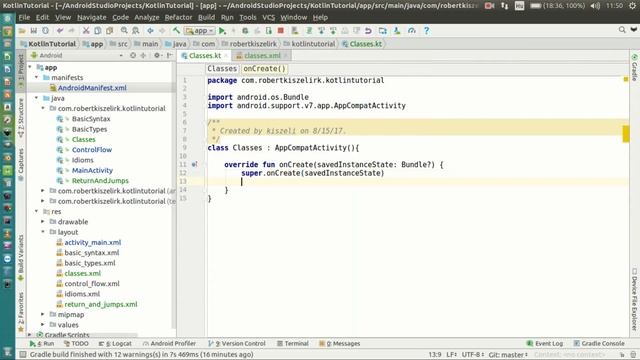Click the onCreate() breadcrumb
Screen dimensions: 640x360
pos(264,69)
